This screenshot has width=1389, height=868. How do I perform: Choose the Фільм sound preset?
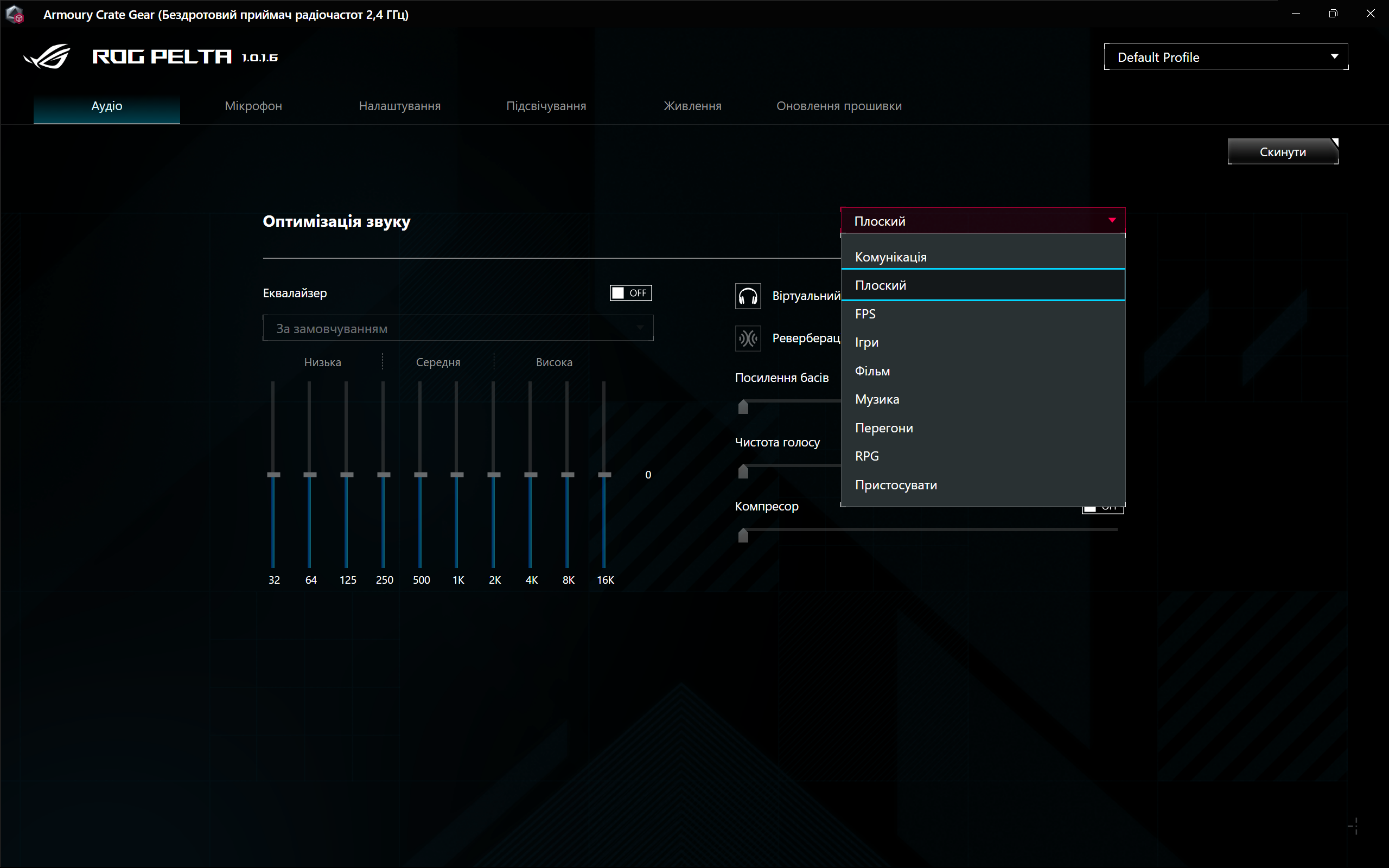[983, 371]
